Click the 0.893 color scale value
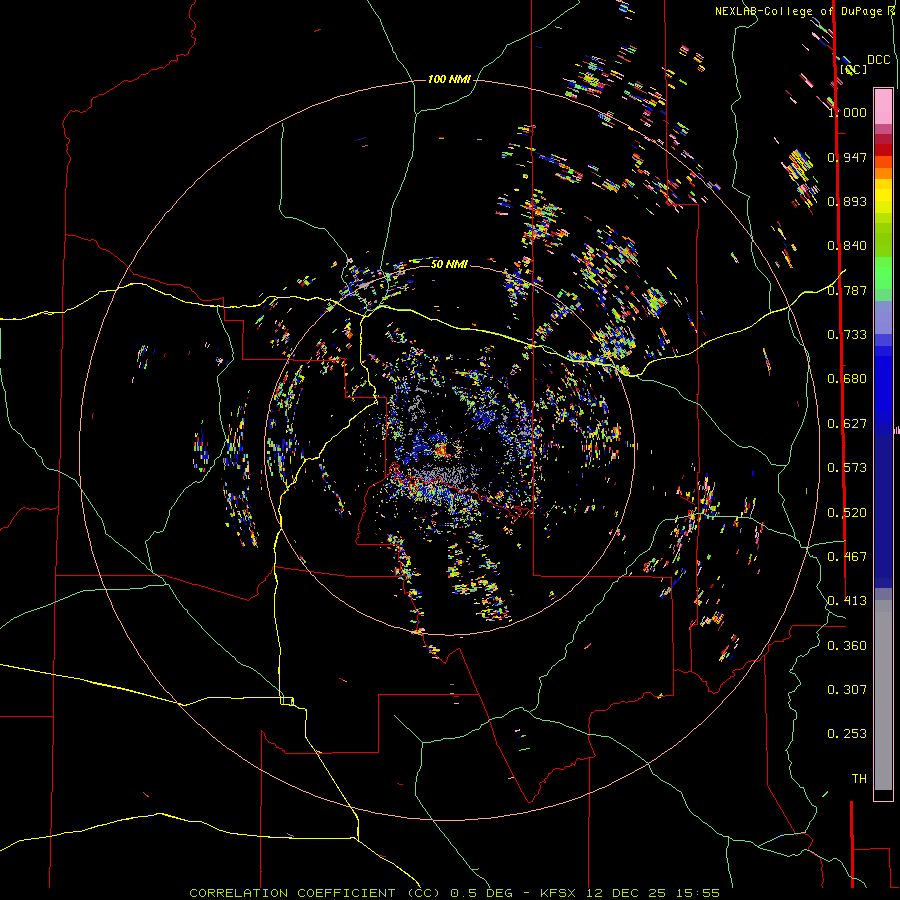900x900 pixels. tap(847, 201)
